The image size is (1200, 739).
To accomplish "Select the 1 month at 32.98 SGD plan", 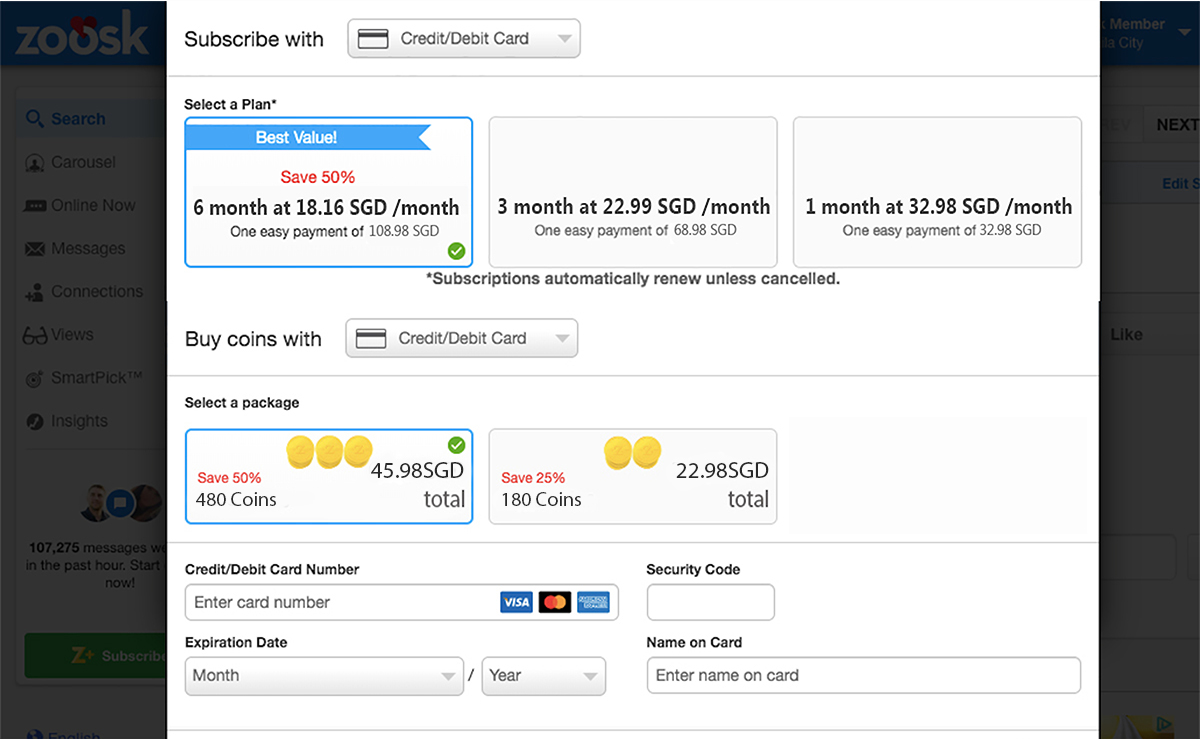I will (937, 192).
